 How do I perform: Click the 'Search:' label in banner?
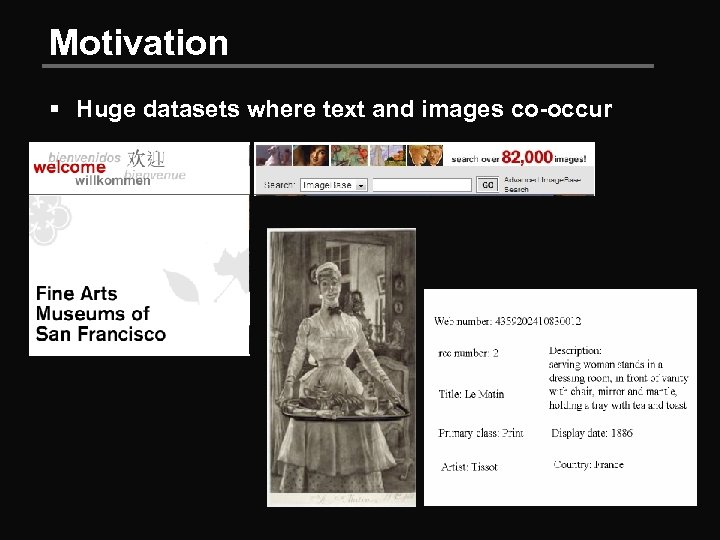[279, 185]
